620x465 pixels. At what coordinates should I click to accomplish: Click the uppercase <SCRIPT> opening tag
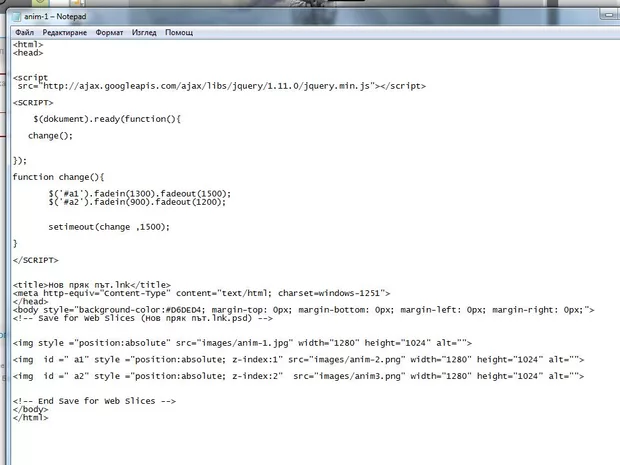pyautogui.click(x=33, y=102)
